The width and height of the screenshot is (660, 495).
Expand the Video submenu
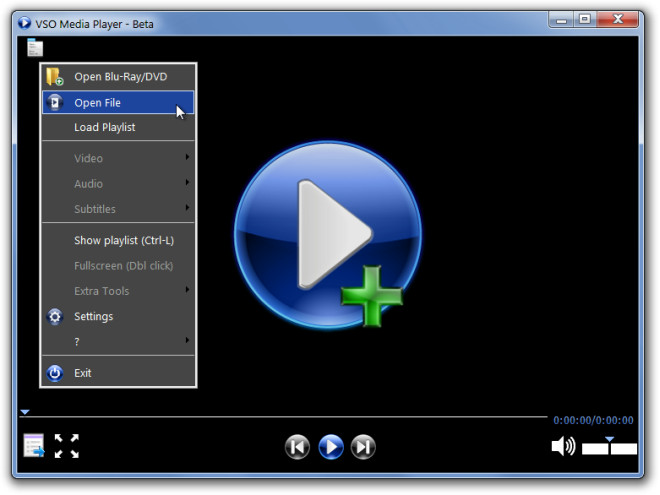tap(118, 158)
